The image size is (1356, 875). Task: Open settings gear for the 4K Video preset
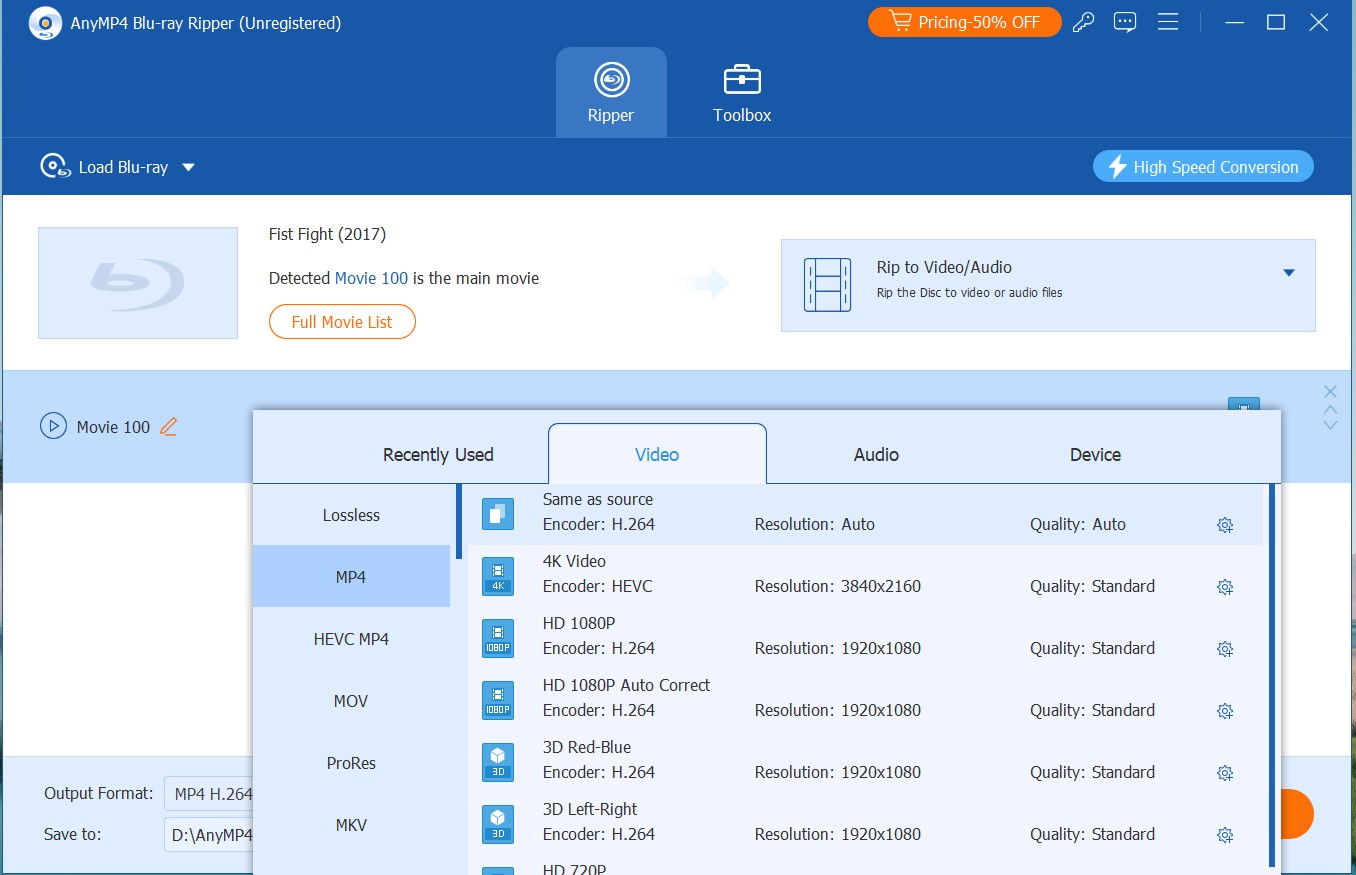(1225, 587)
